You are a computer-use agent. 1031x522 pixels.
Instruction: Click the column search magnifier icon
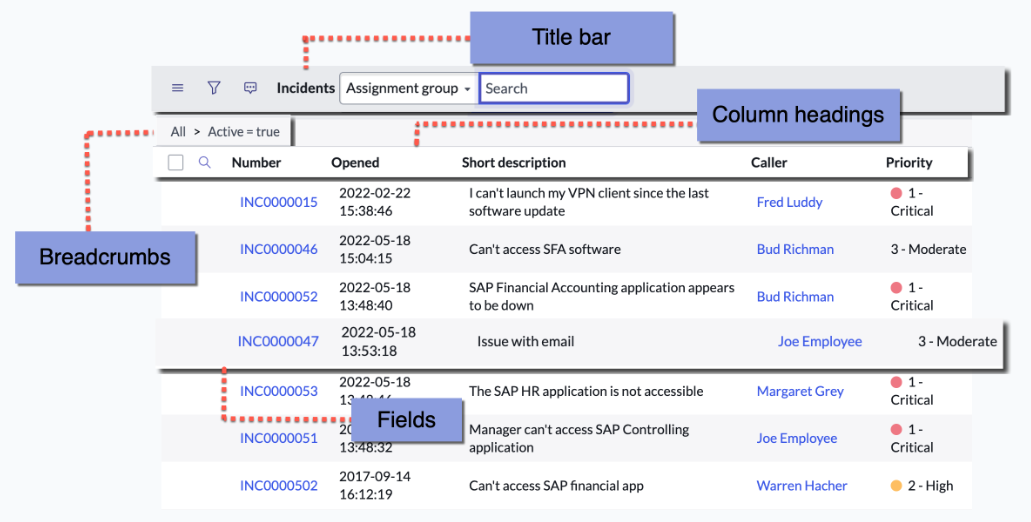204,162
